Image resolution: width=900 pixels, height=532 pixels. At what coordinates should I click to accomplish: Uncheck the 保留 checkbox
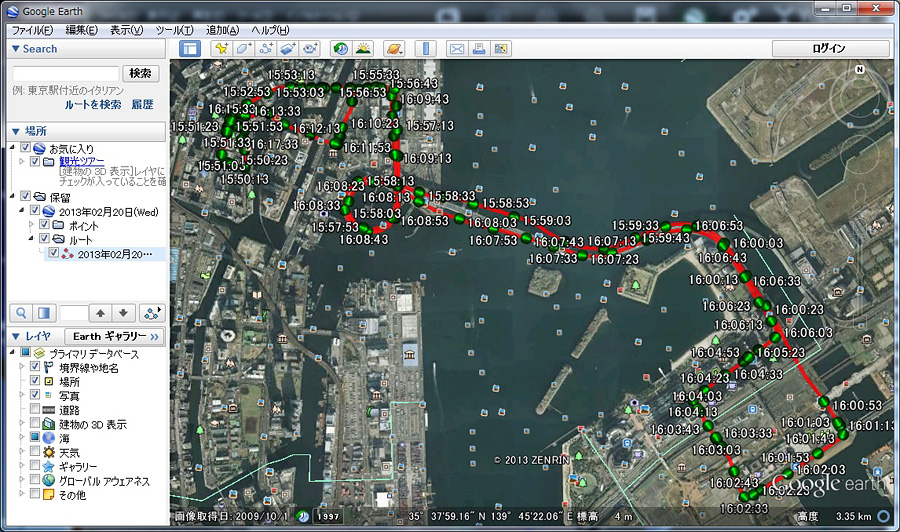coord(25,197)
